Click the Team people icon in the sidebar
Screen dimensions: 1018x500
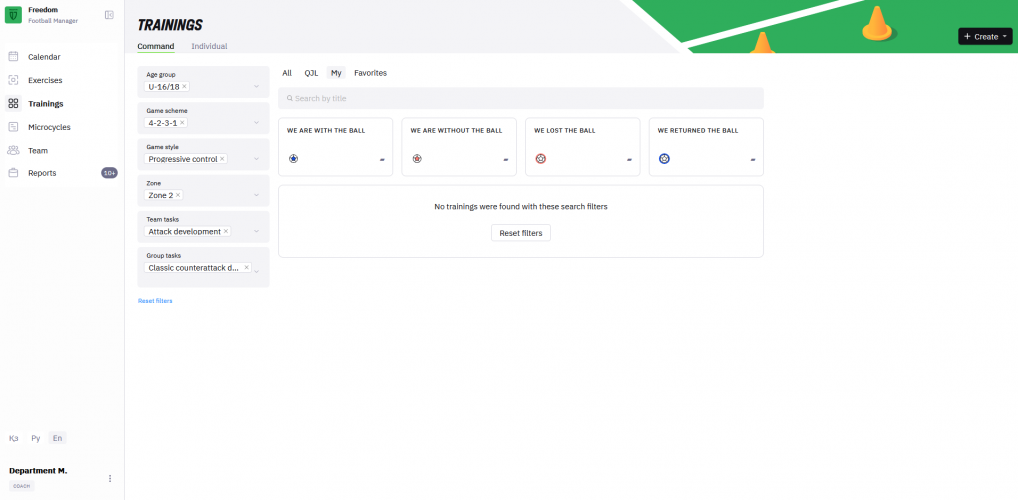click(13, 150)
